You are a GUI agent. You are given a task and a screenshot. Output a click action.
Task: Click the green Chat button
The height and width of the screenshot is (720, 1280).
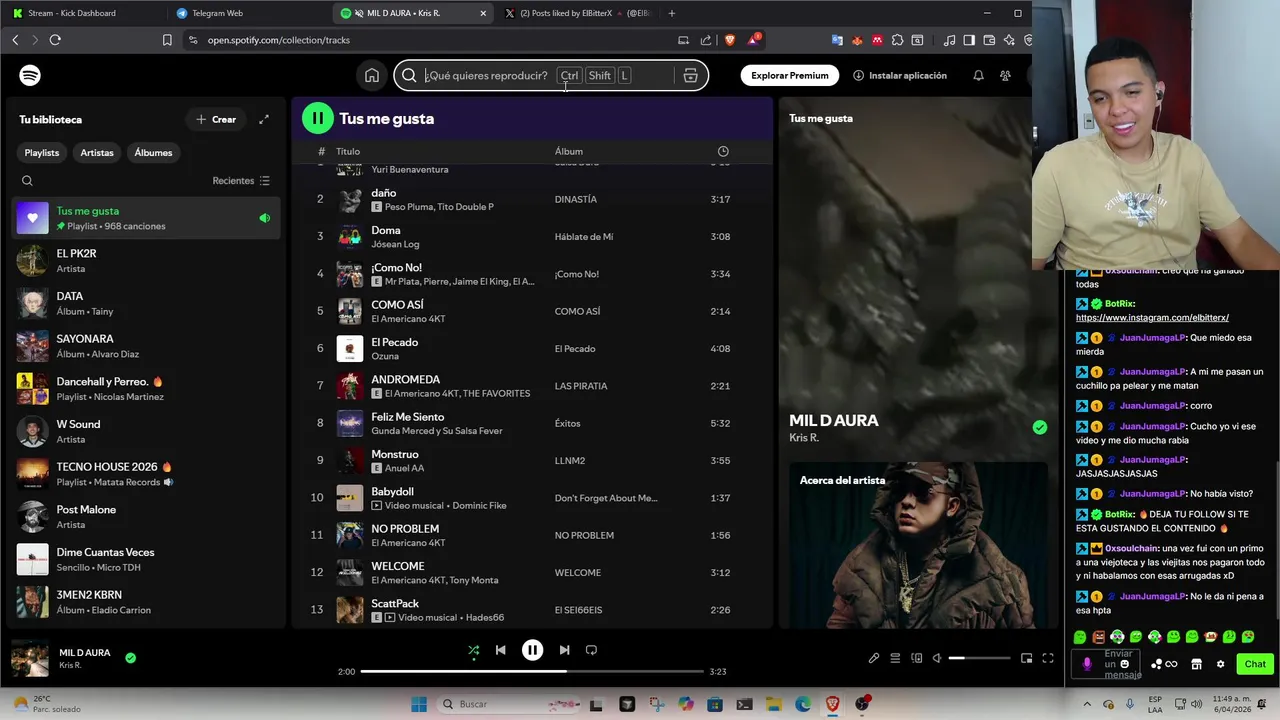pyautogui.click(x=1255, y=664)
